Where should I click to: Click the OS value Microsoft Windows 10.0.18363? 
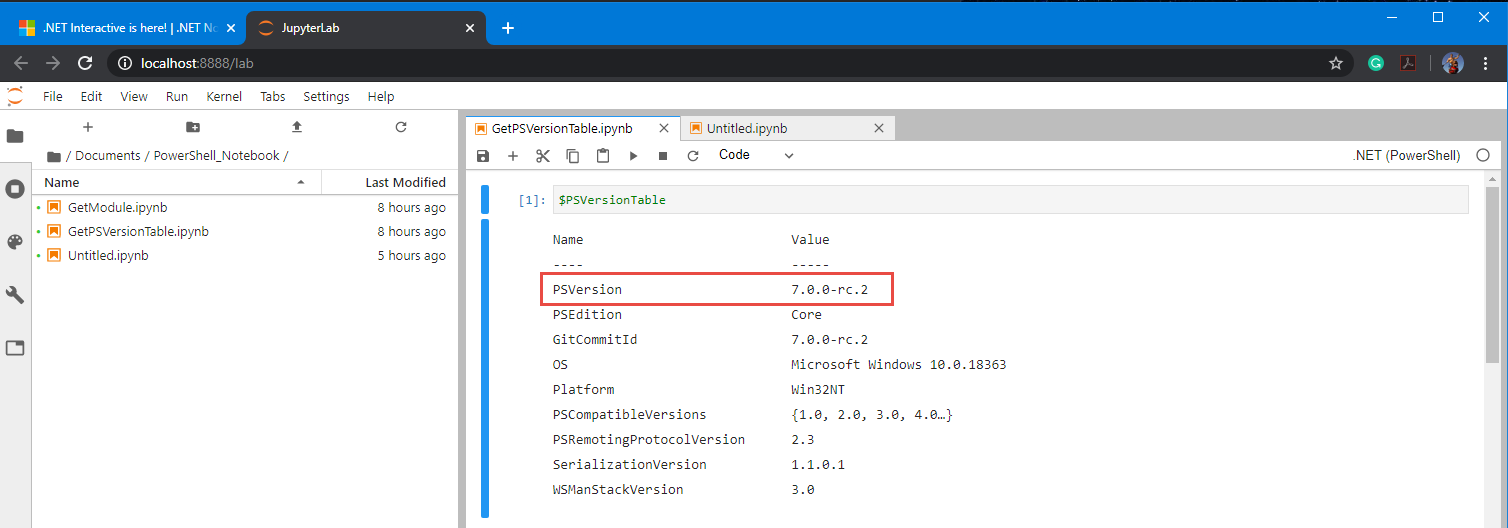(x=898, y=364)
